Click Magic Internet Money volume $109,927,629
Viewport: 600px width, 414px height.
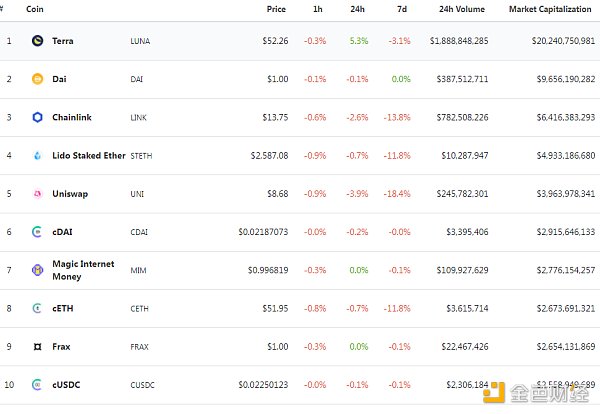click(x=462, y=270)
